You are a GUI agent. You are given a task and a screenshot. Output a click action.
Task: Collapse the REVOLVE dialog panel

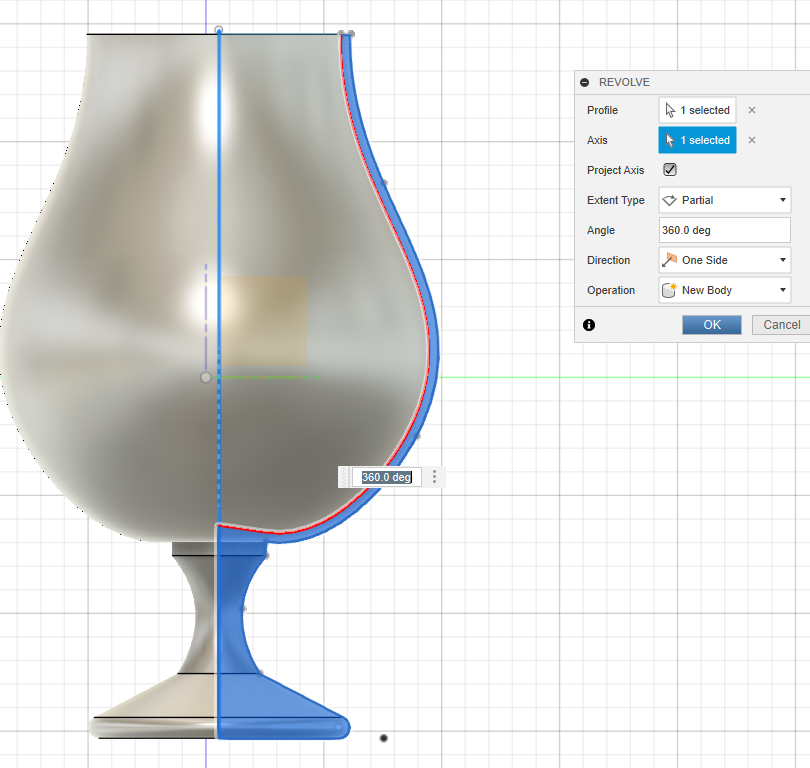coord(585,82)
